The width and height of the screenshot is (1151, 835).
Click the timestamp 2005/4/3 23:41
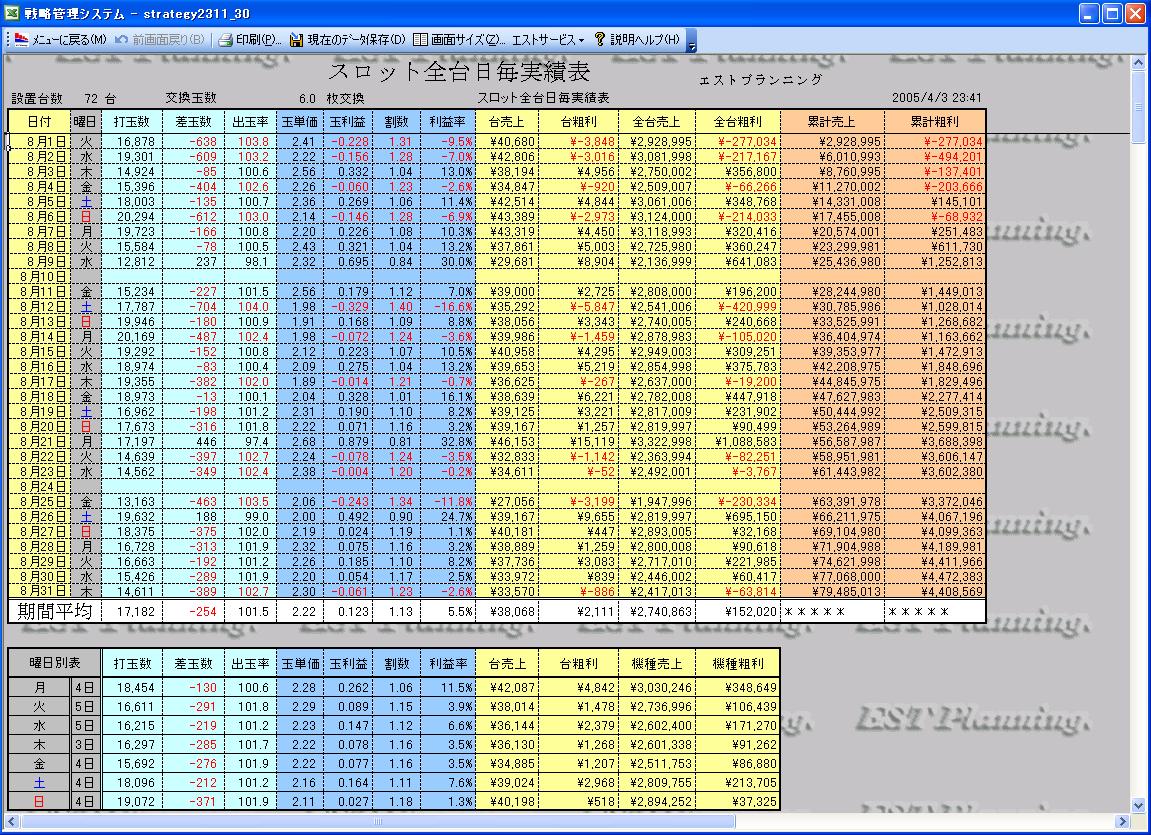click(937, 98)
